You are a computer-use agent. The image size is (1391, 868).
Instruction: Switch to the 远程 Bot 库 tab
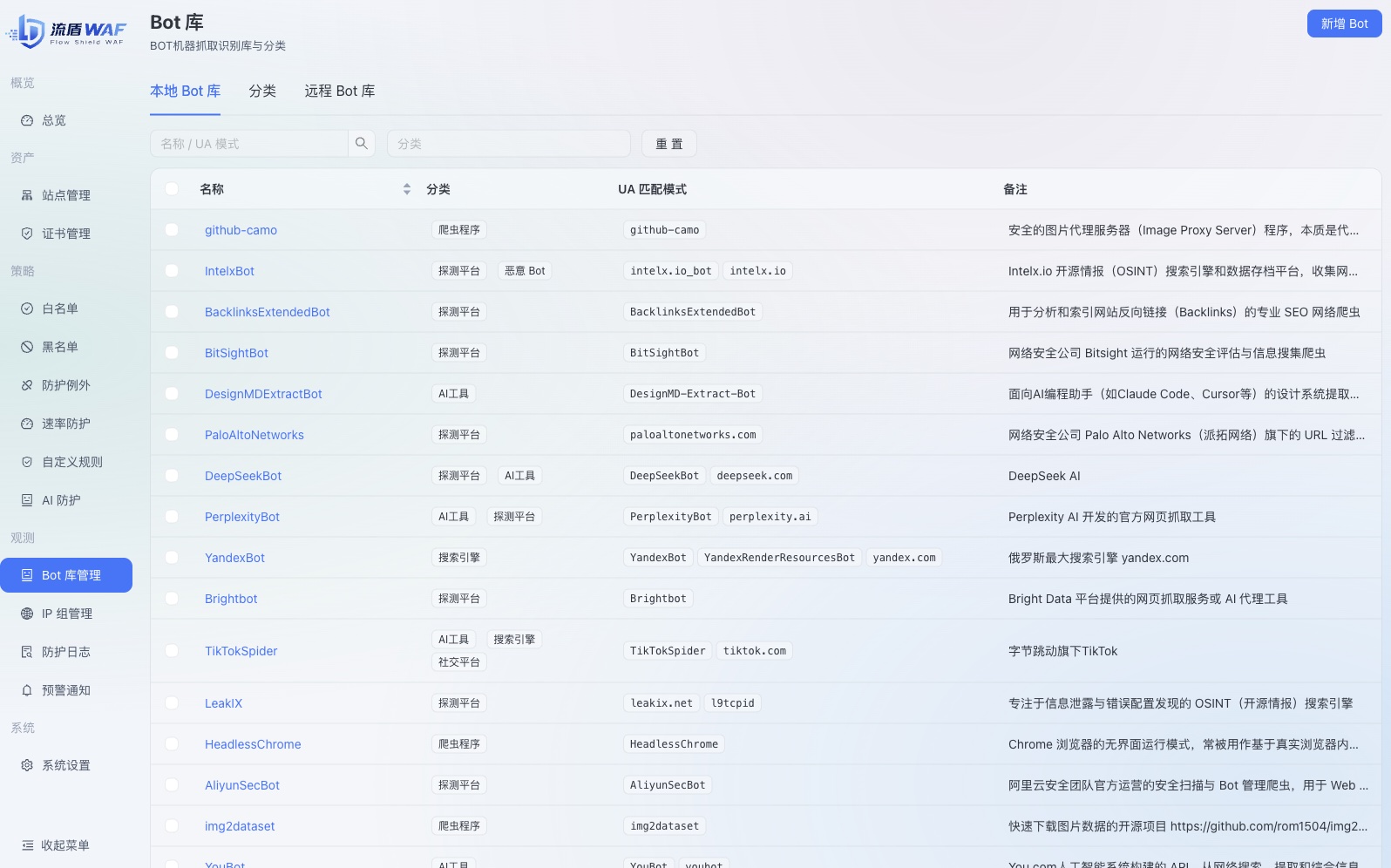point(340,91)
